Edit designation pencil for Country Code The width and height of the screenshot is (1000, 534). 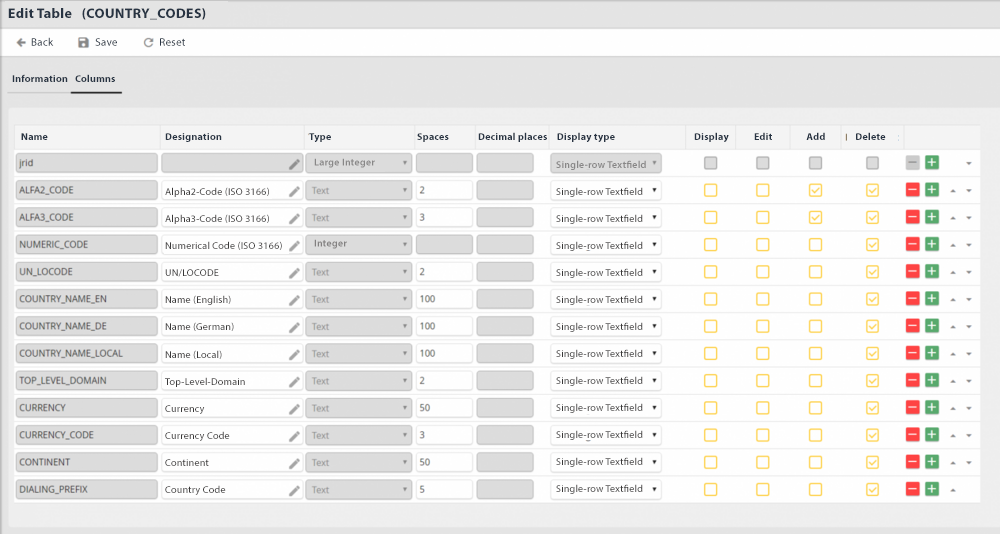tap(294, 490)
